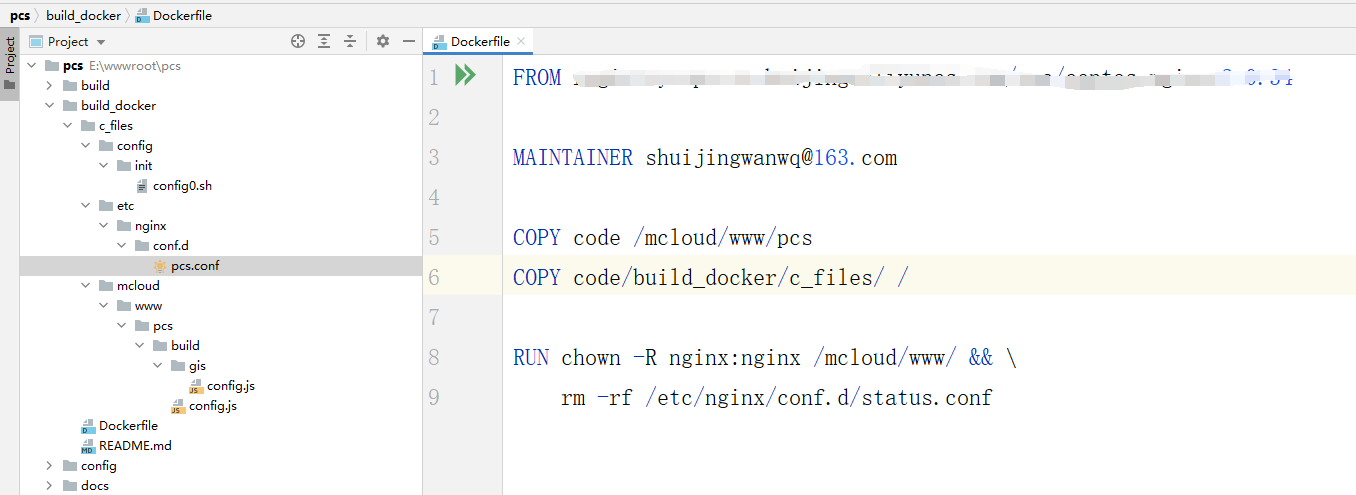
Task: Click '/etc/nginx/conf.d/status.conf' on line 9
Action: pyautogui.click(x=818, y=398)
